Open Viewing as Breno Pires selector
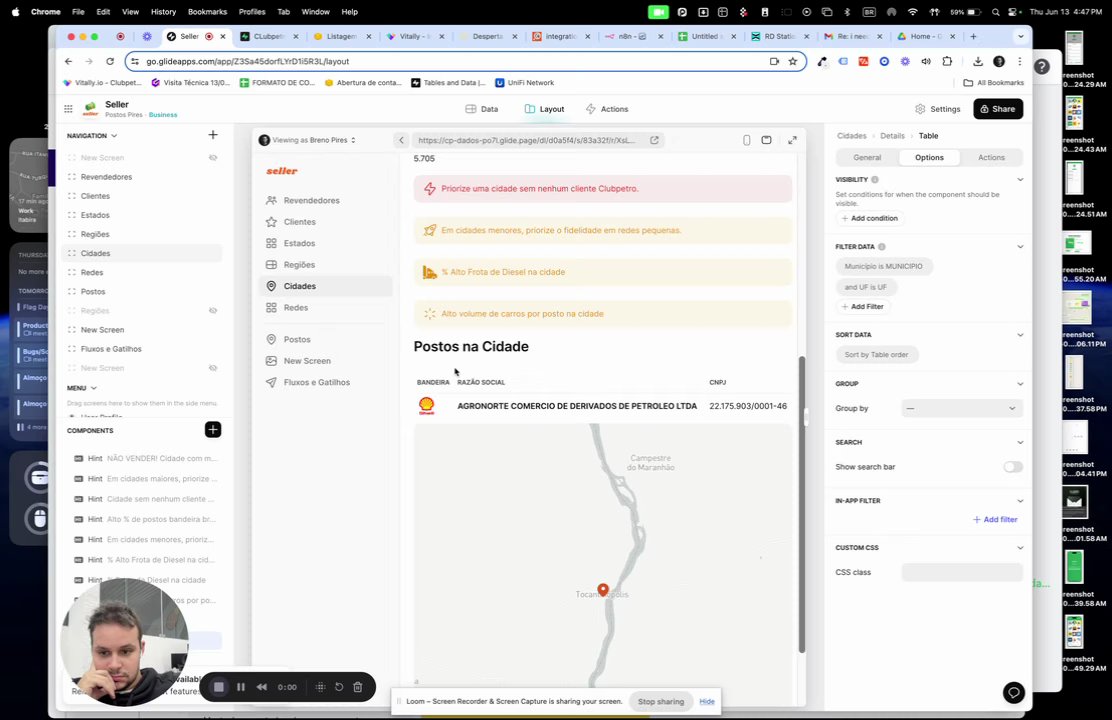 tap(307, 140)
